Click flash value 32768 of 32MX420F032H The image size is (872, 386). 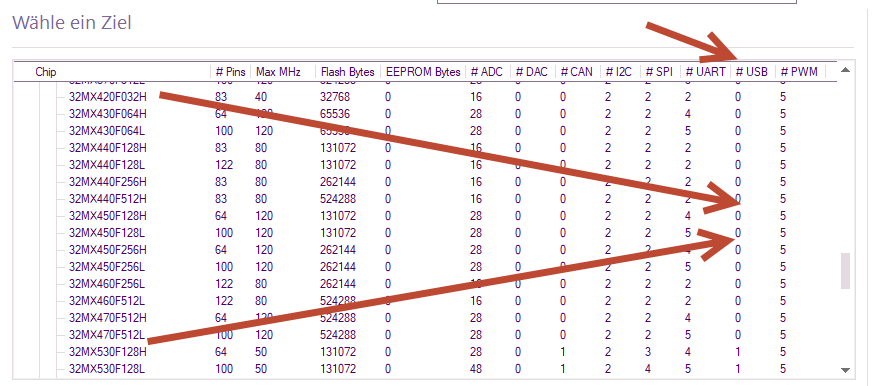tap(335, 97)
